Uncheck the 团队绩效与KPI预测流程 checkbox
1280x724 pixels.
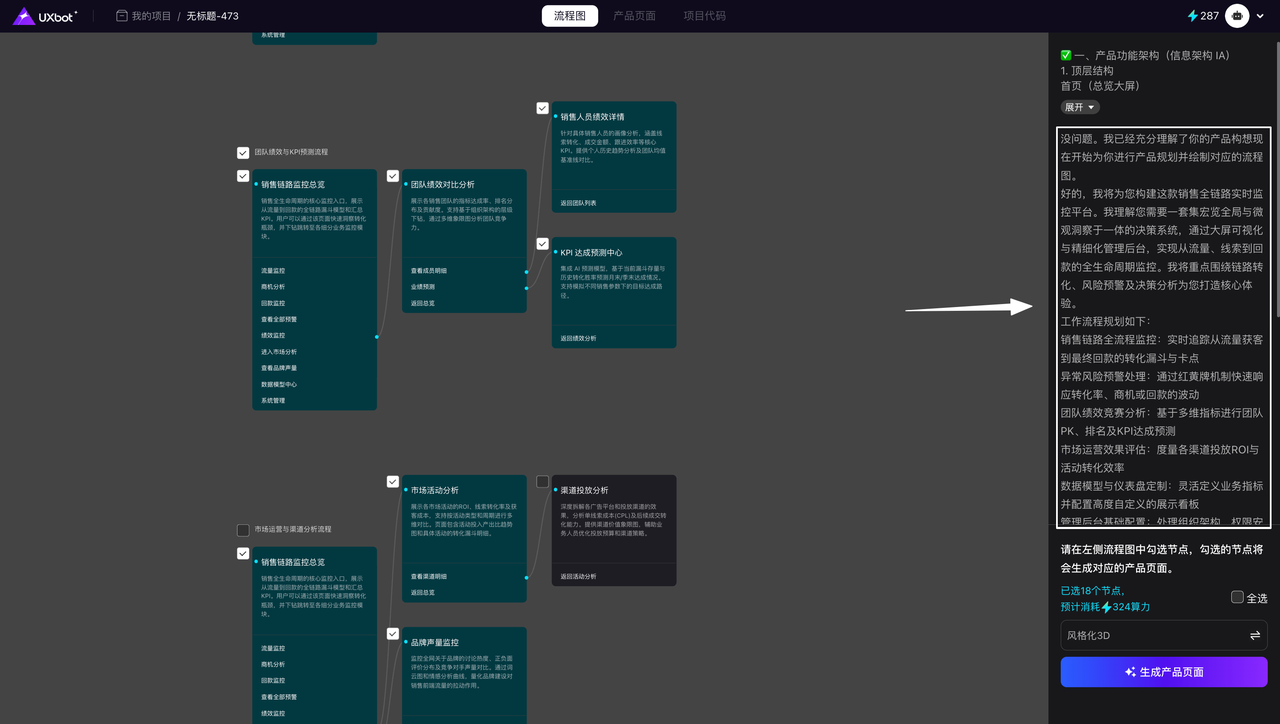click(243, 153)
